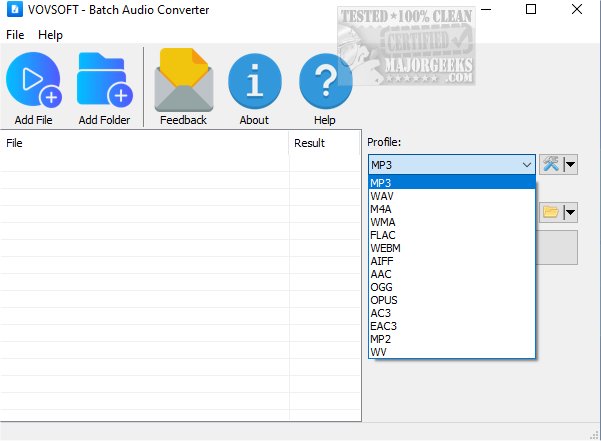Pick MP2 from the profile list
Screen dimensions: 601x441
(x=452, y=339)
